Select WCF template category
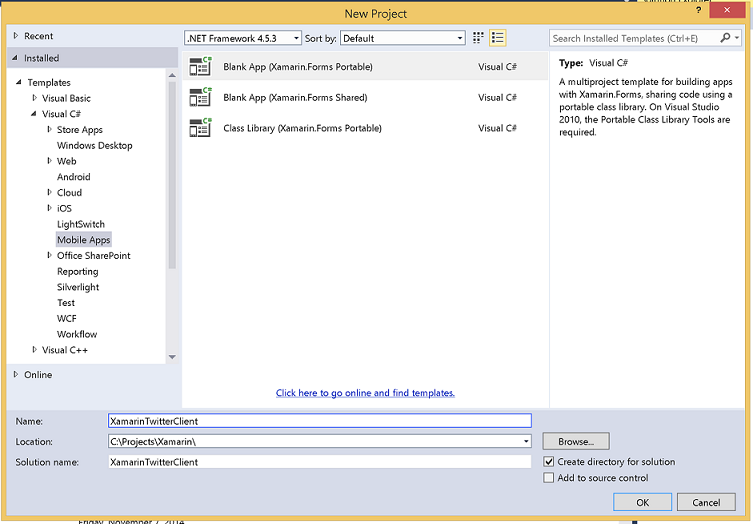Image resolution: width=753 pixels, height=524 pixels. pos(67,318)
